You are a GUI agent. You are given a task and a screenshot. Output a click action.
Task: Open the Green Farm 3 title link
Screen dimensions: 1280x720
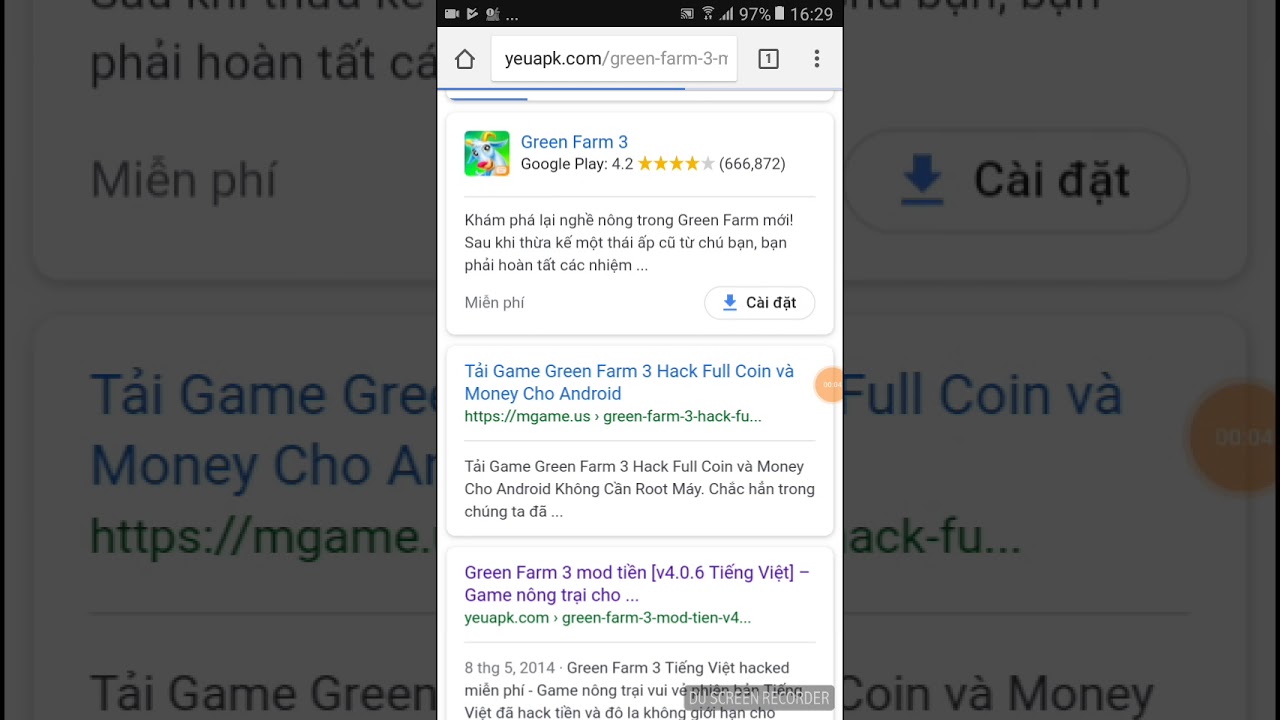pos(574,142)
